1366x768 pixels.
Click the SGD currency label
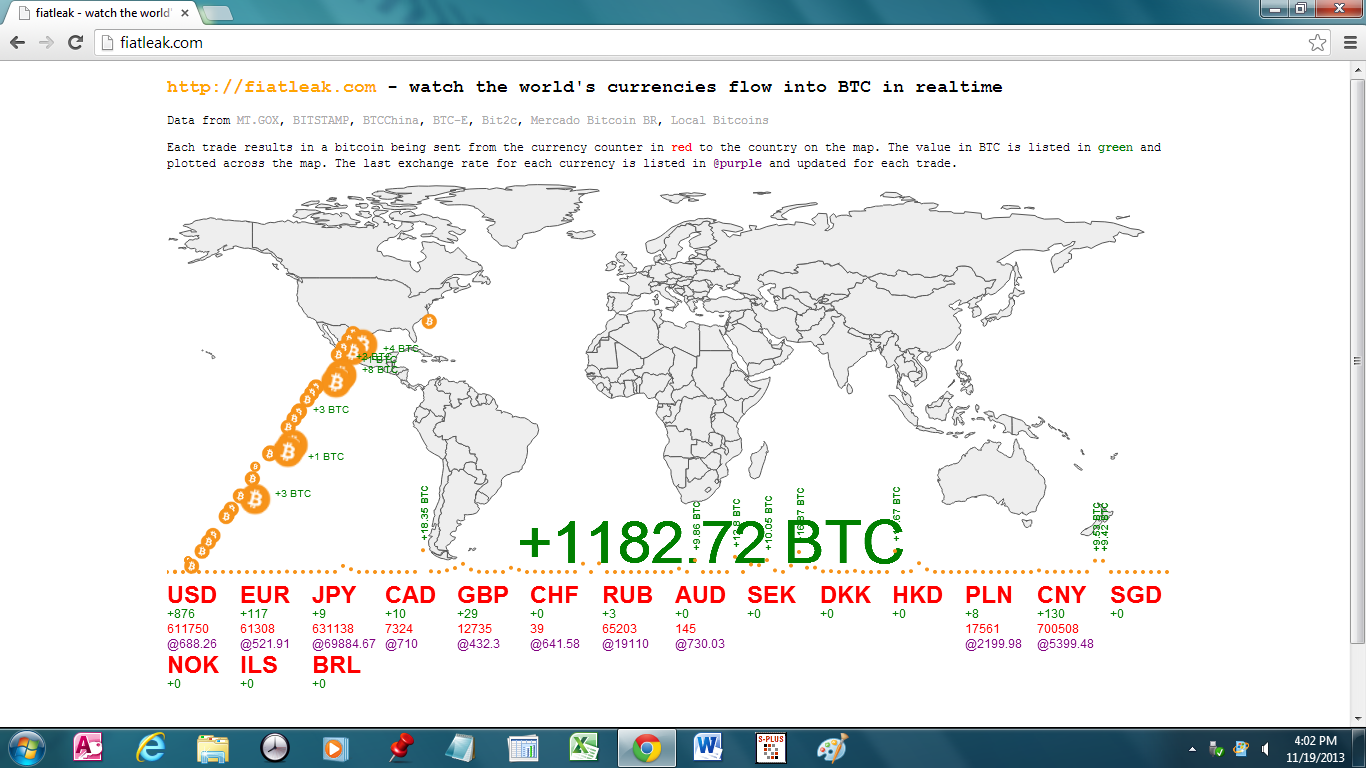coord(1136,595)
